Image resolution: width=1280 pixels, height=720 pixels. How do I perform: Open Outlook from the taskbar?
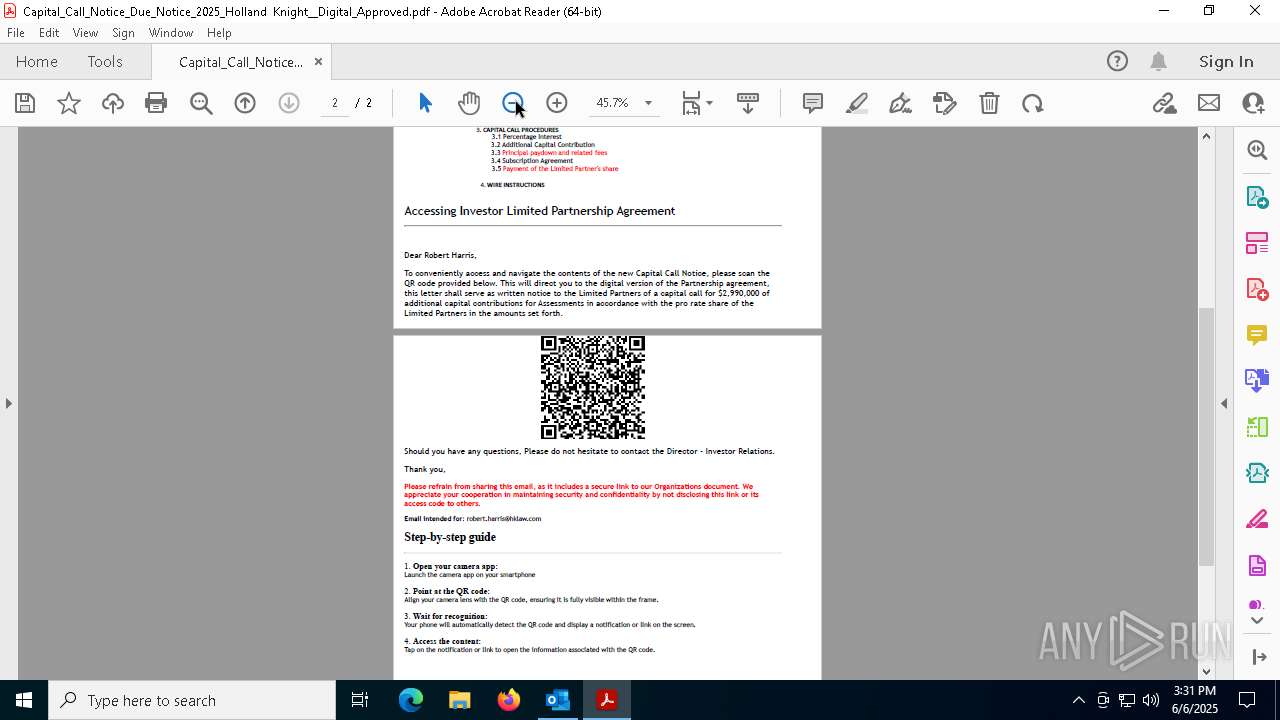[x=557, y=700]
